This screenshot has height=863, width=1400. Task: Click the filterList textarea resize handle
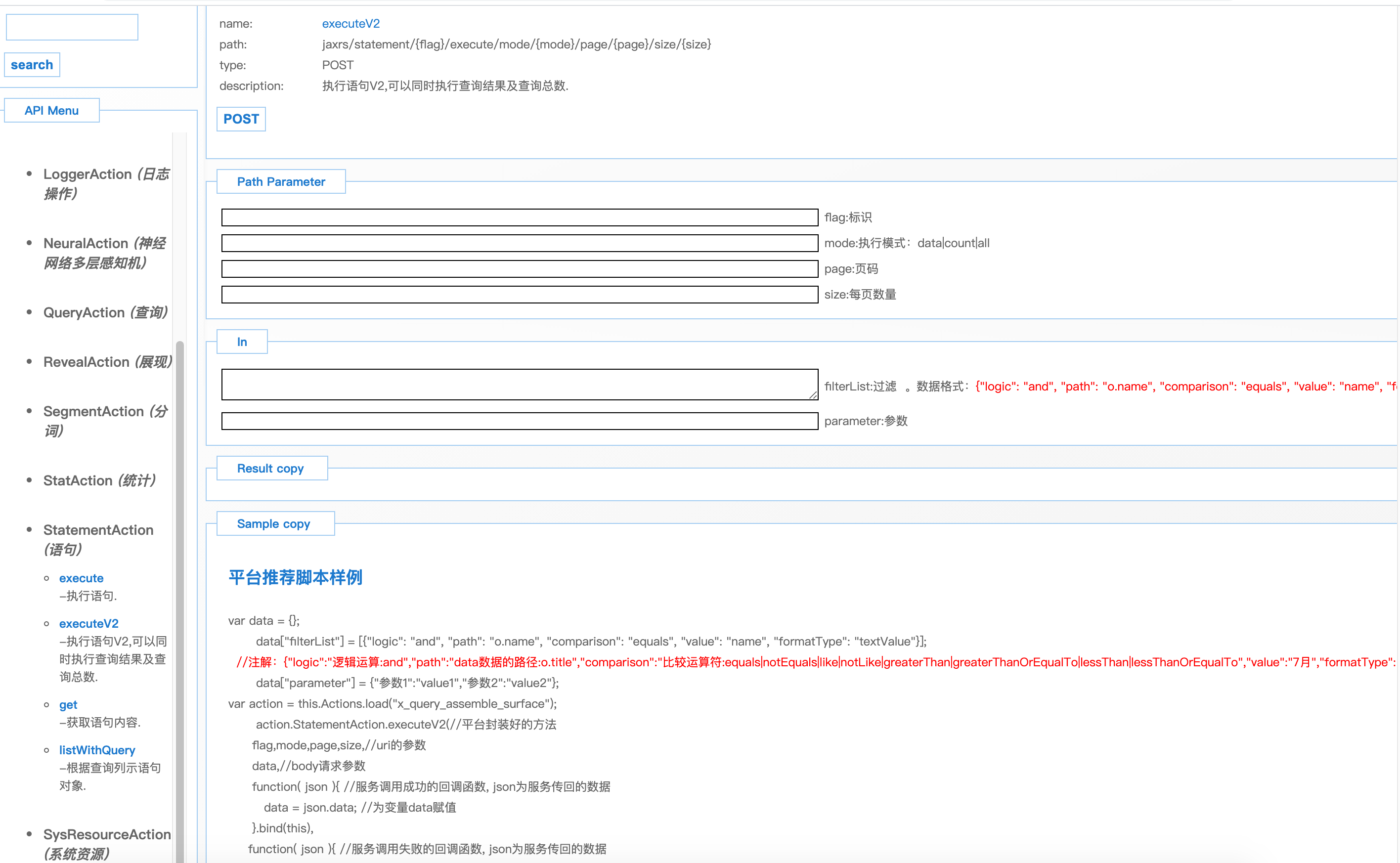click(x=813, y=394)
